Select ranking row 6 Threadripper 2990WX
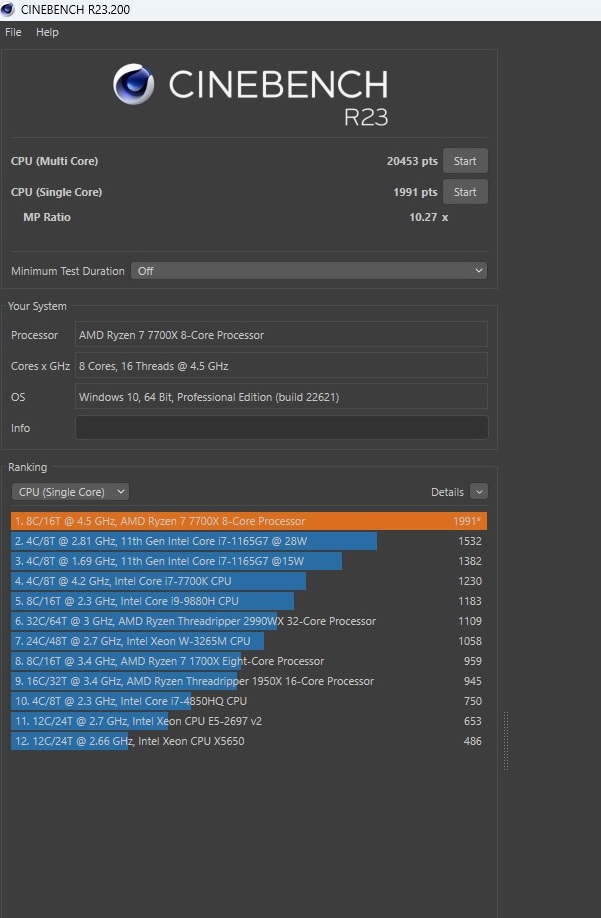Viewport: 601px width, 918px height. [249, 621]
